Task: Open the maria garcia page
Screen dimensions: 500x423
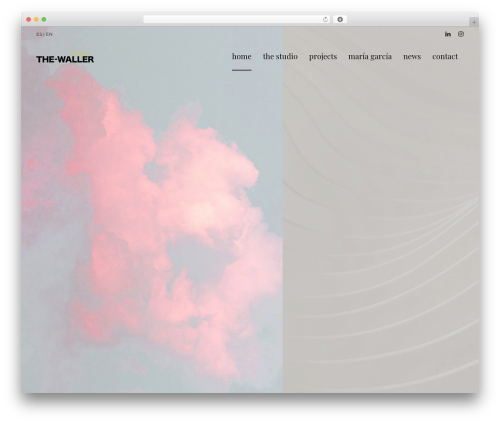Action: point(370,57)
